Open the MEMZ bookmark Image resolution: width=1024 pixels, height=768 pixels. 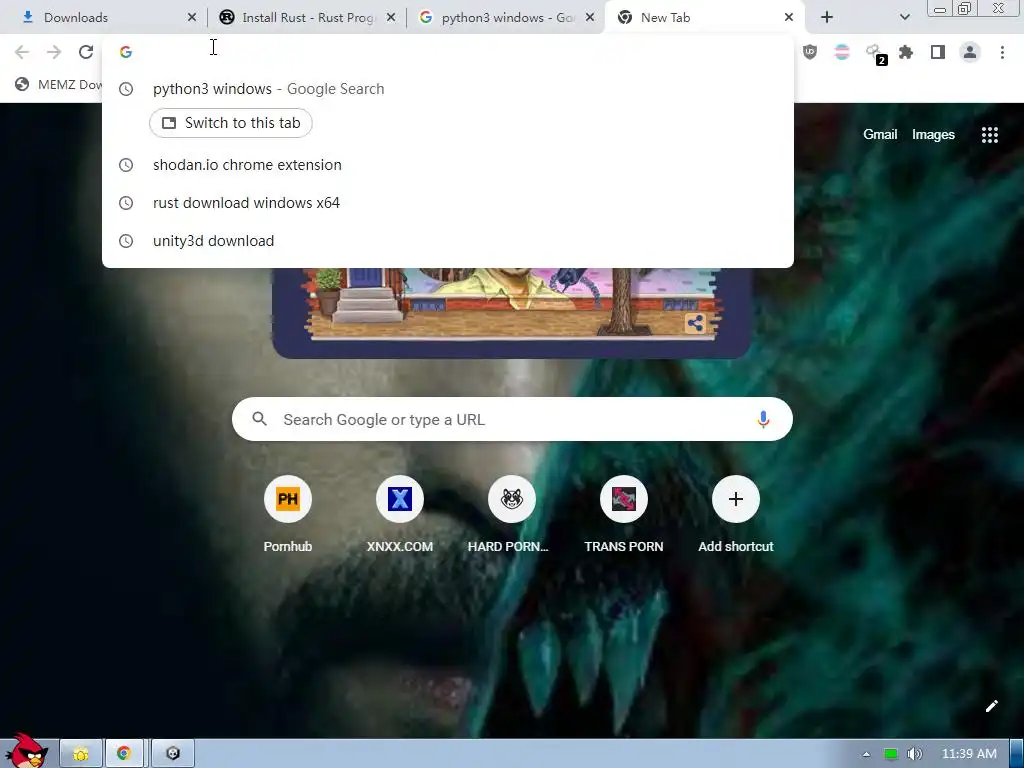point(59,84)
